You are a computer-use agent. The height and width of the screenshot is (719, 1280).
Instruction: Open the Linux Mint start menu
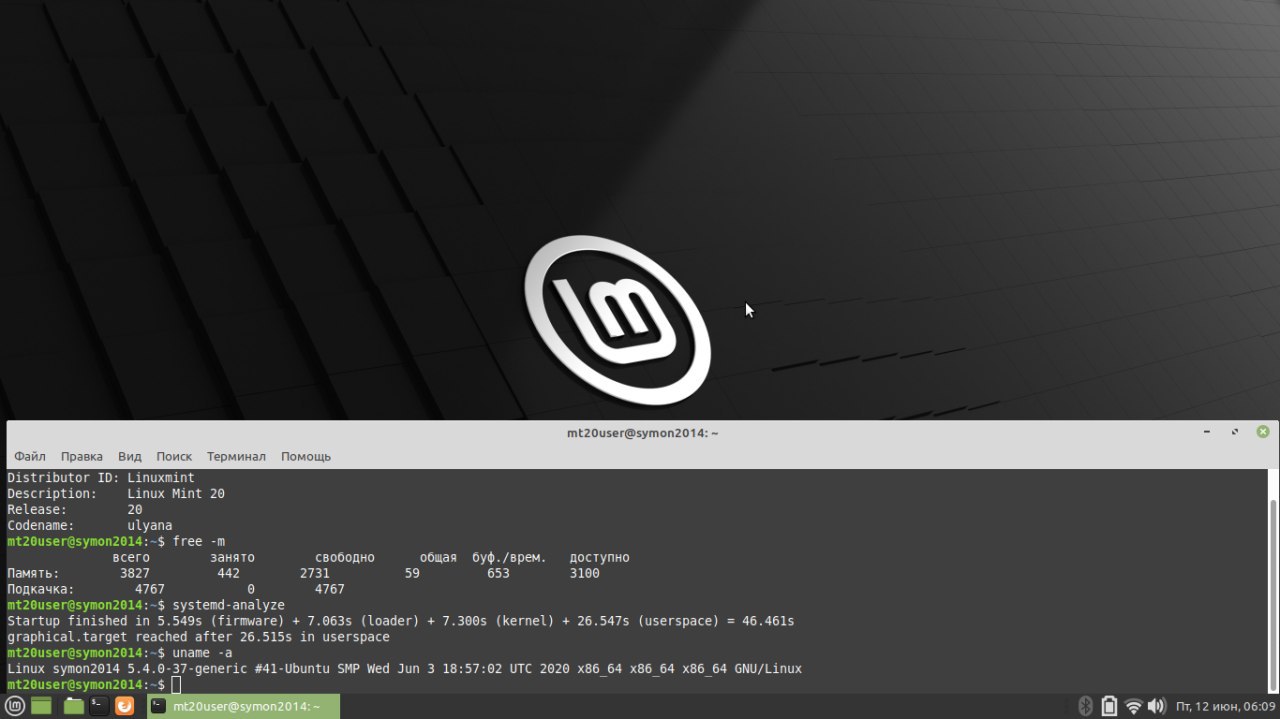point(13,706)
